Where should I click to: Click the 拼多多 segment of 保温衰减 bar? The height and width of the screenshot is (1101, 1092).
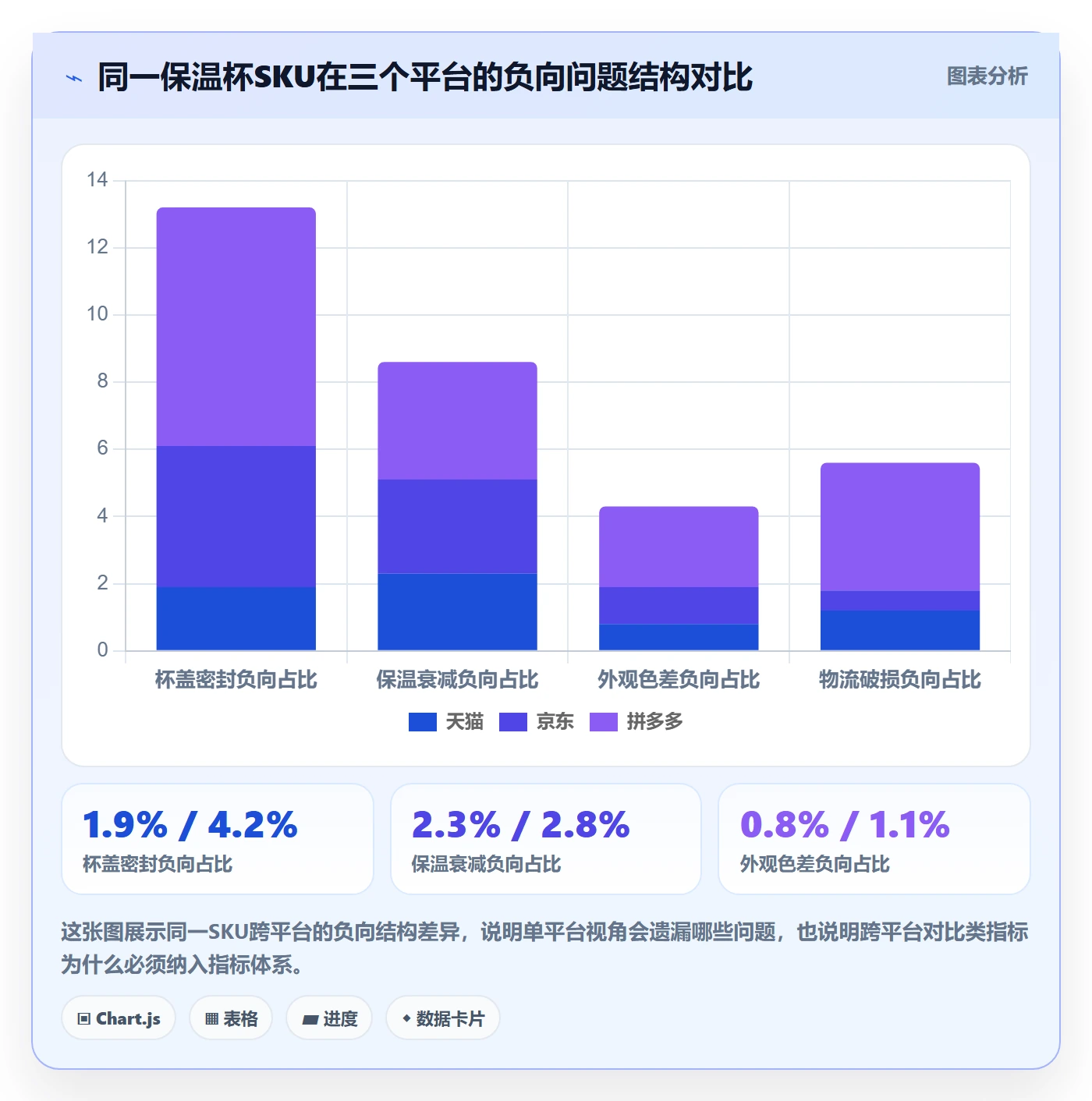point(457,420)
